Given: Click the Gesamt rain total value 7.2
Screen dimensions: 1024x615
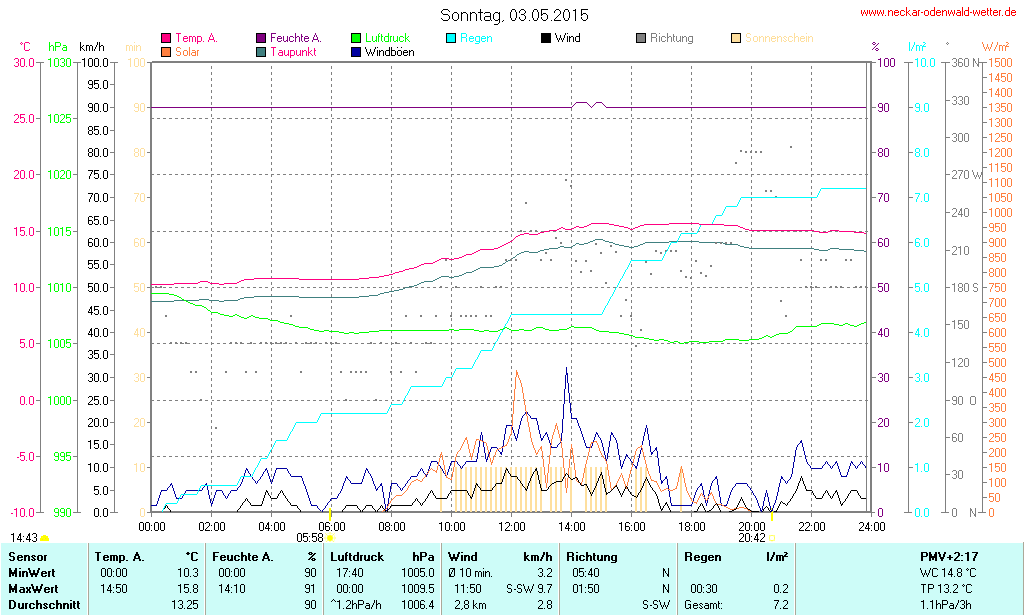Looking at the screenshot, I should point(780,605).
